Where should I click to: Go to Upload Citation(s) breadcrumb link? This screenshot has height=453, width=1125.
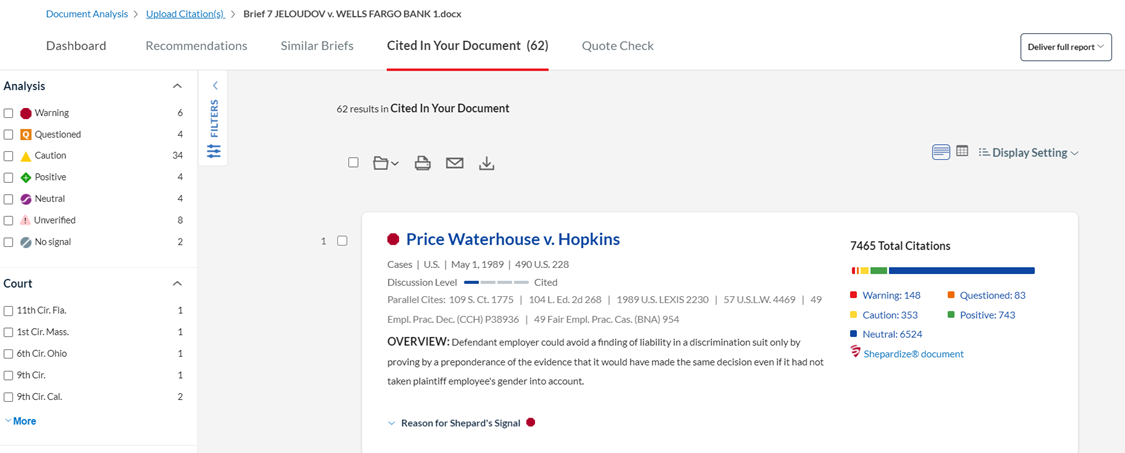pyautogui.click(x=185, y=14)
